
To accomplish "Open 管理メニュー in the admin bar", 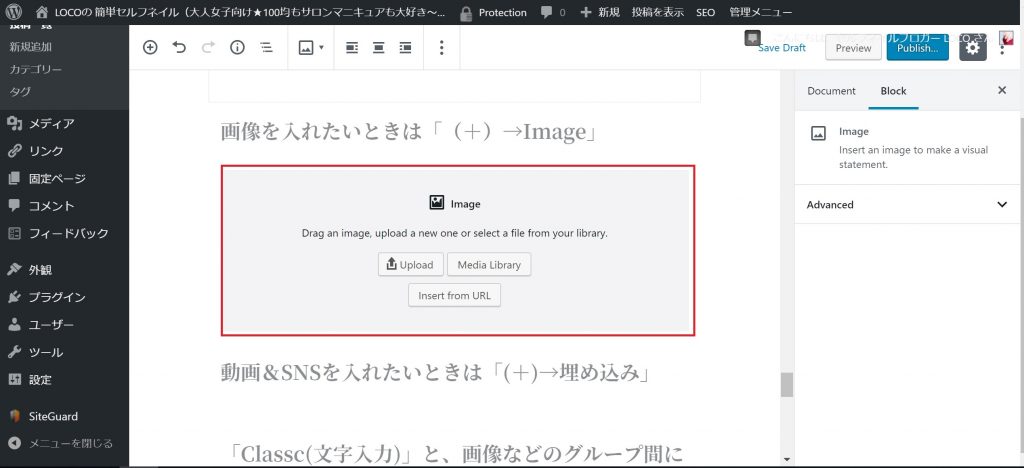I will tap(761, 12).
